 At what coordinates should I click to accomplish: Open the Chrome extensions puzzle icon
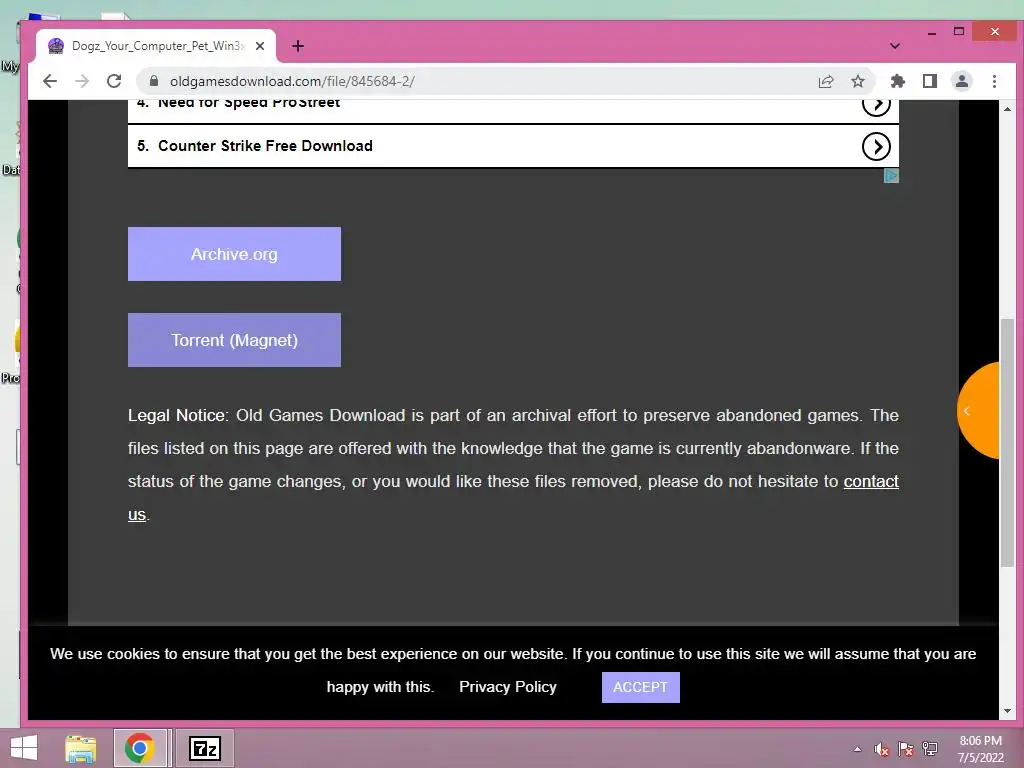[898, 81]
